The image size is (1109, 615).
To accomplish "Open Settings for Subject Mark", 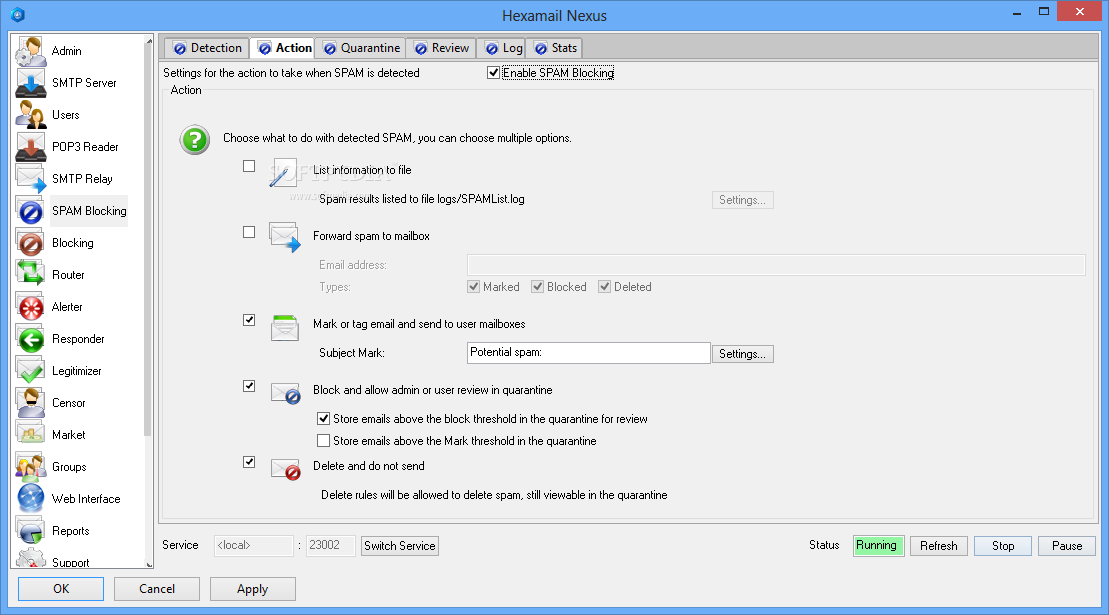I will coord(742,353).
